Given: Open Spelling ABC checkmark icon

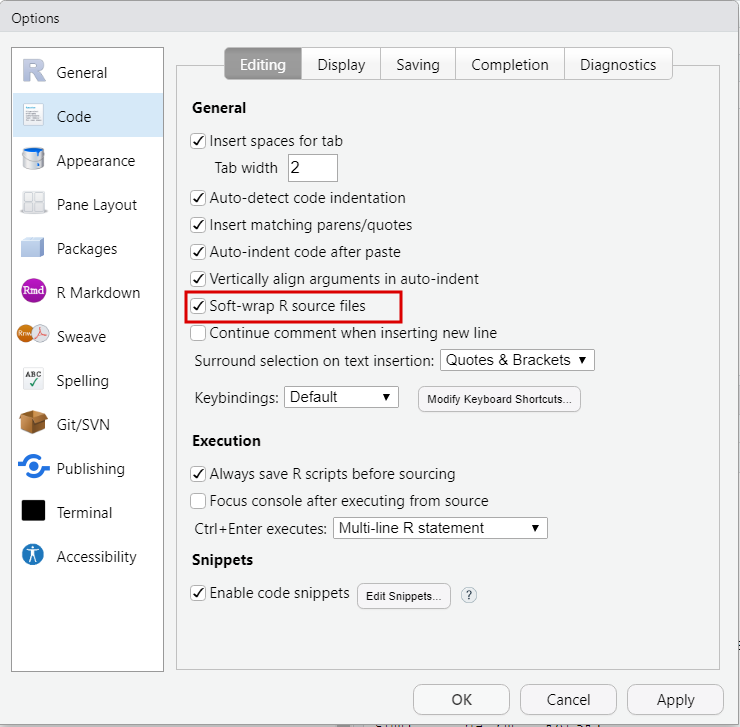Looking at the screenshot, I should tap(34, 380).
